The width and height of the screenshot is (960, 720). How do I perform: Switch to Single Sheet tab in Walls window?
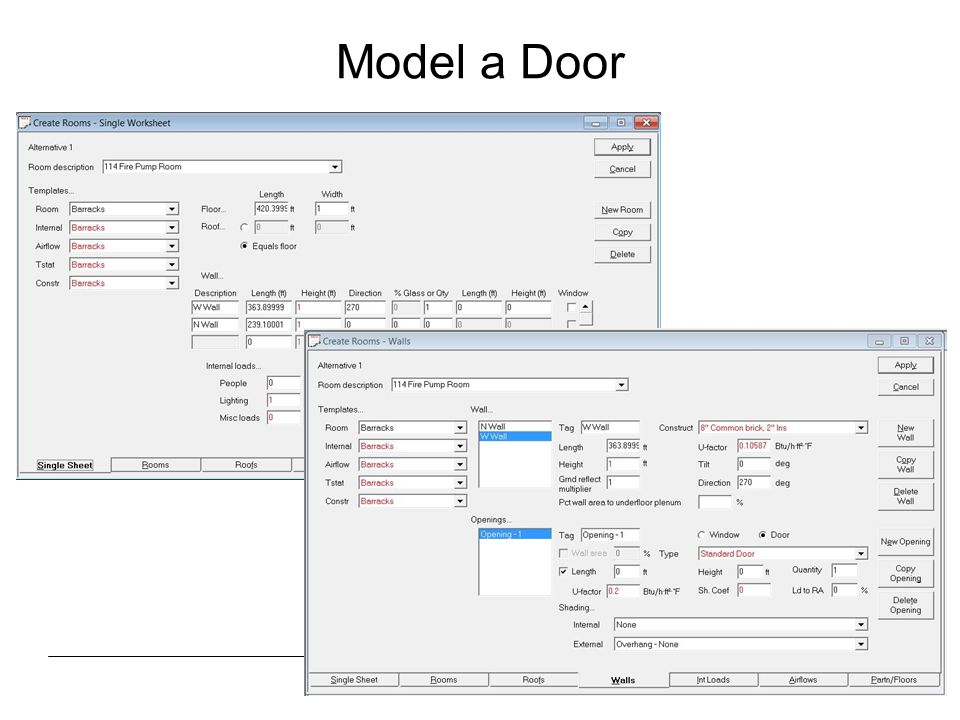coord(354,680)
